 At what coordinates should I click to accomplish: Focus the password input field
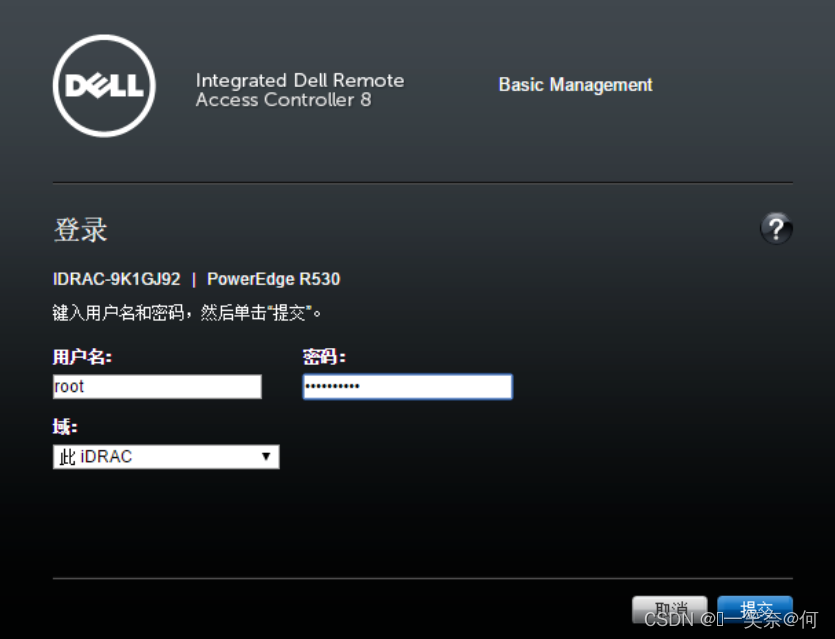pos(408,387)
